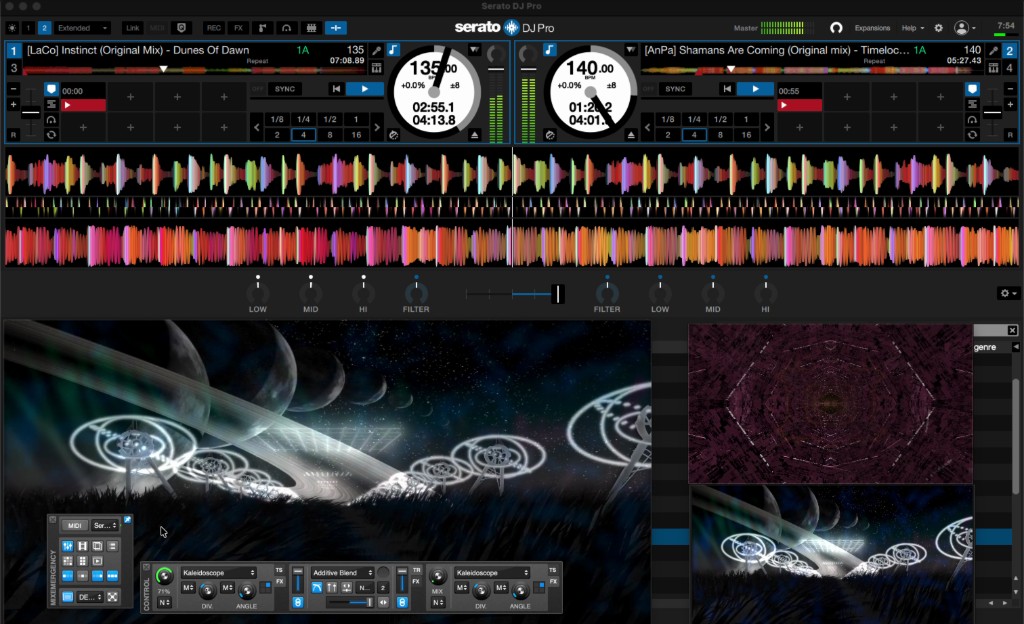Toggle the MIDI button in the MixEmergency panel
The image size is (1024, 624).
click(x=74, y=525)
